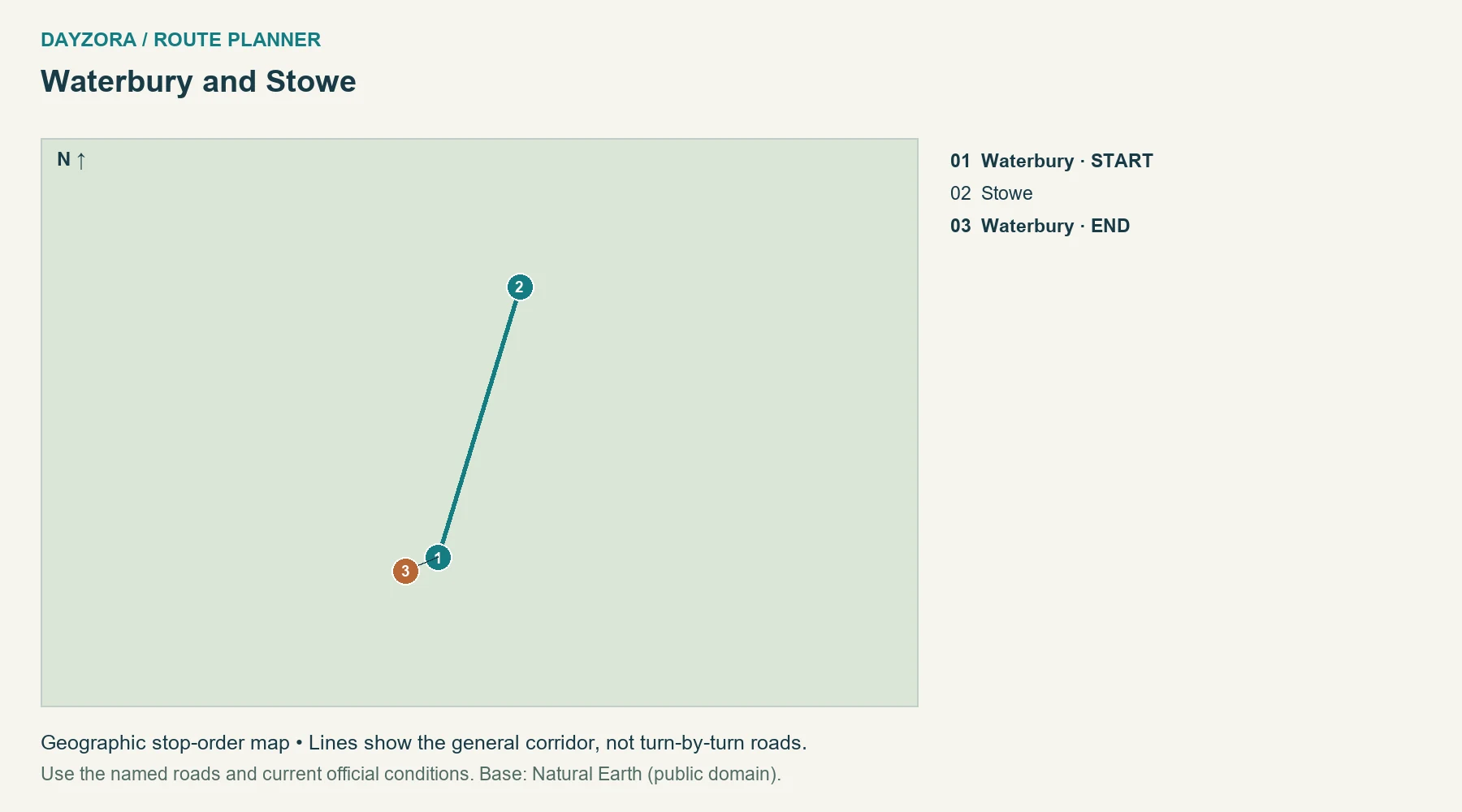This screenshot has height=812, width=1462.
Task: Click the START label beside Waterbury
Action: (x=1122, y=161)
